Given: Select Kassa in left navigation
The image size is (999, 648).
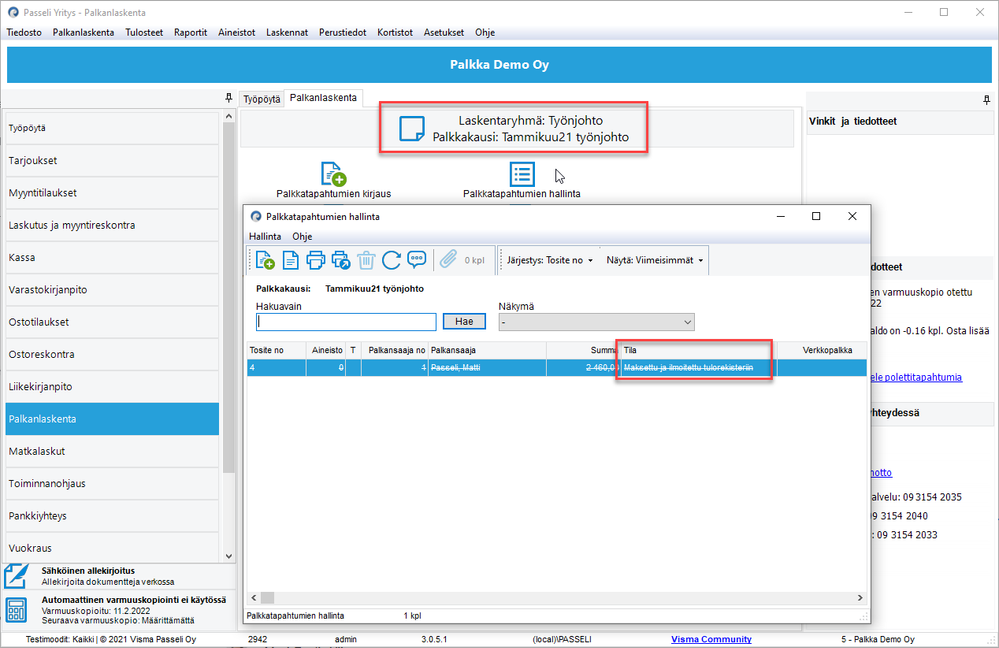Looking at the screenshot, I should (x=112, y=257).
